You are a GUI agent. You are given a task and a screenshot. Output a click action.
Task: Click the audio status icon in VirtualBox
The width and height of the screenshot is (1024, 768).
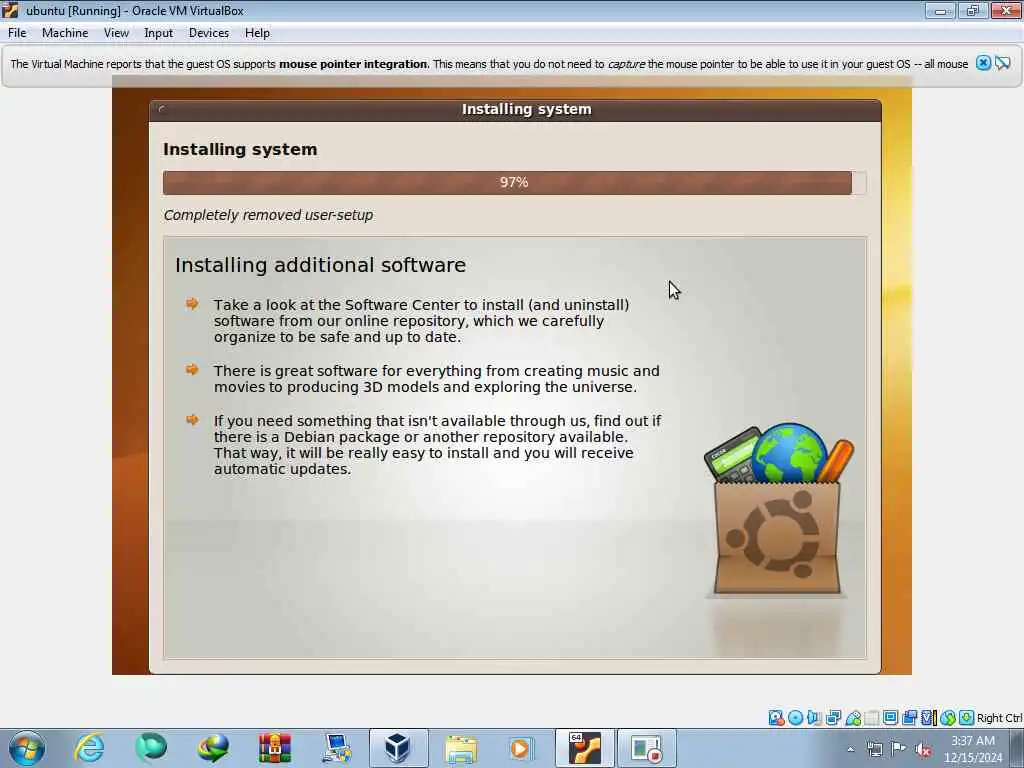click(x=814, y=718)
